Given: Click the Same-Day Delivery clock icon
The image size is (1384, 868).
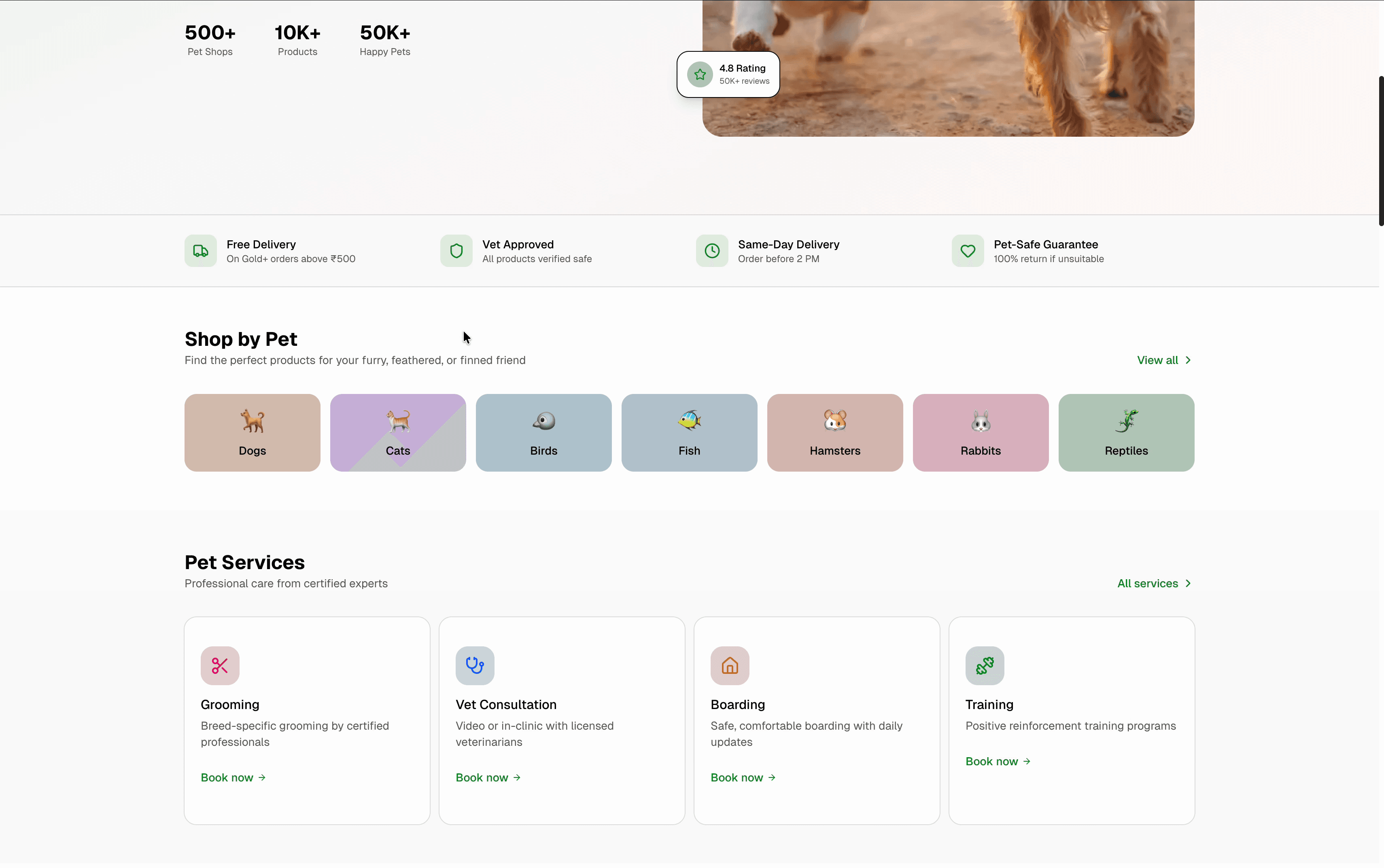Looking at the screenshot, I should tap(711, 251).
